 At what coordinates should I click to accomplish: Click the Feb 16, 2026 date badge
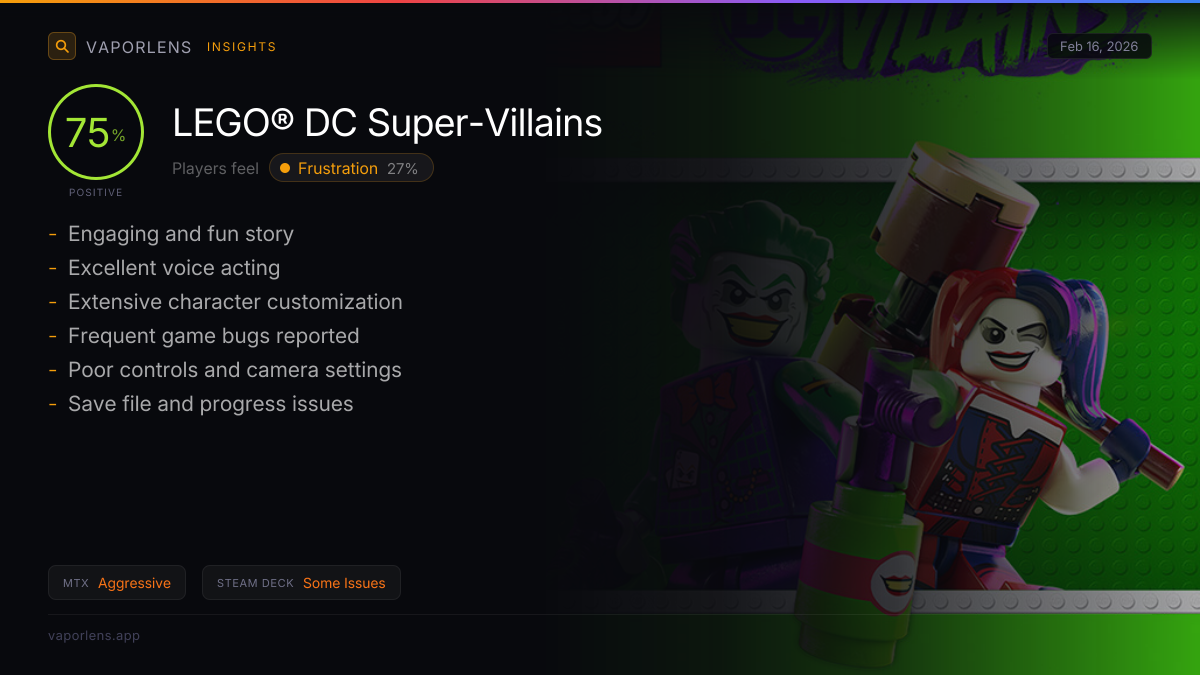click(1099, 46)
